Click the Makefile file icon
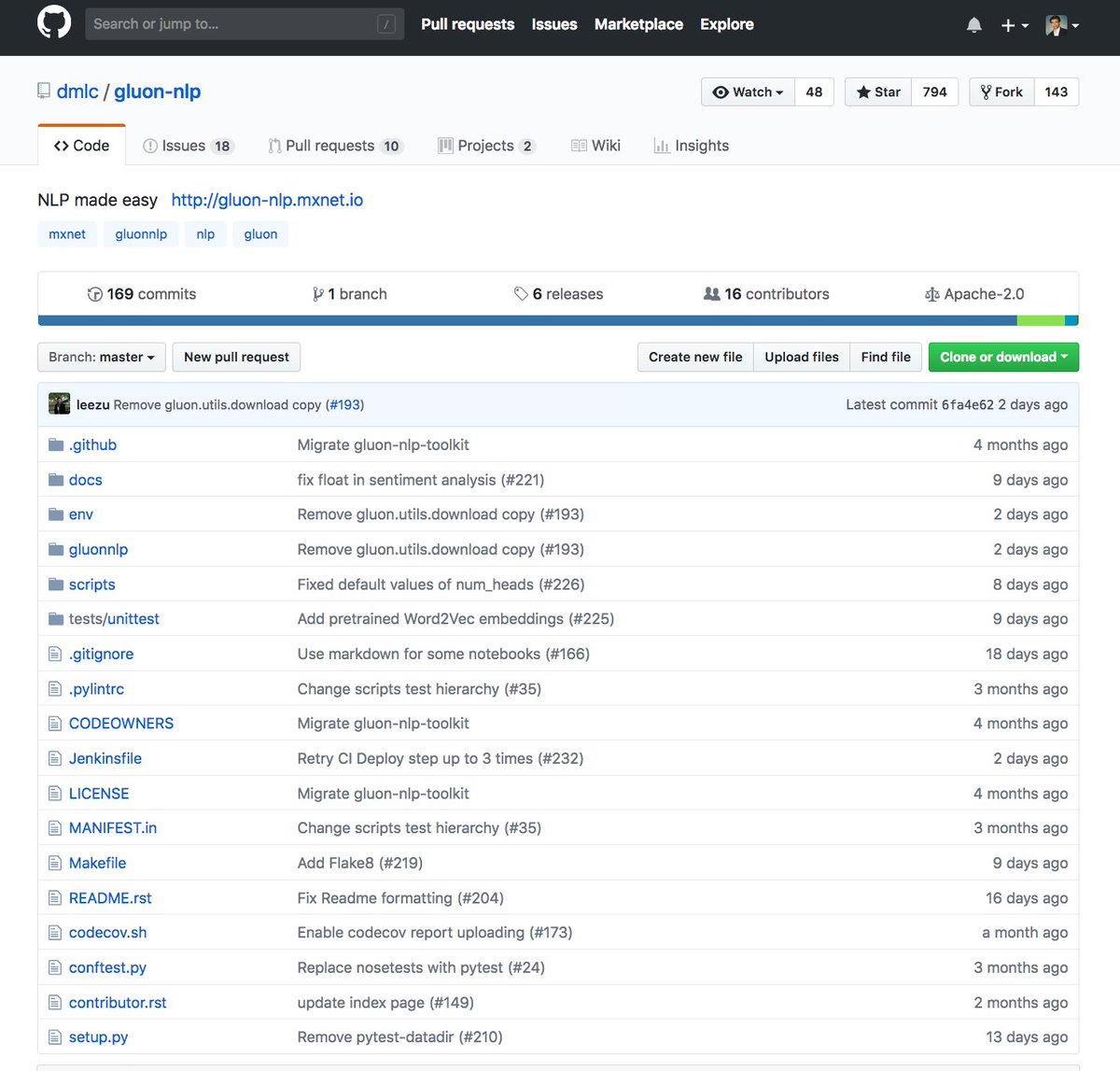This screenshot has height=1071, width=1120. [55, 863]
